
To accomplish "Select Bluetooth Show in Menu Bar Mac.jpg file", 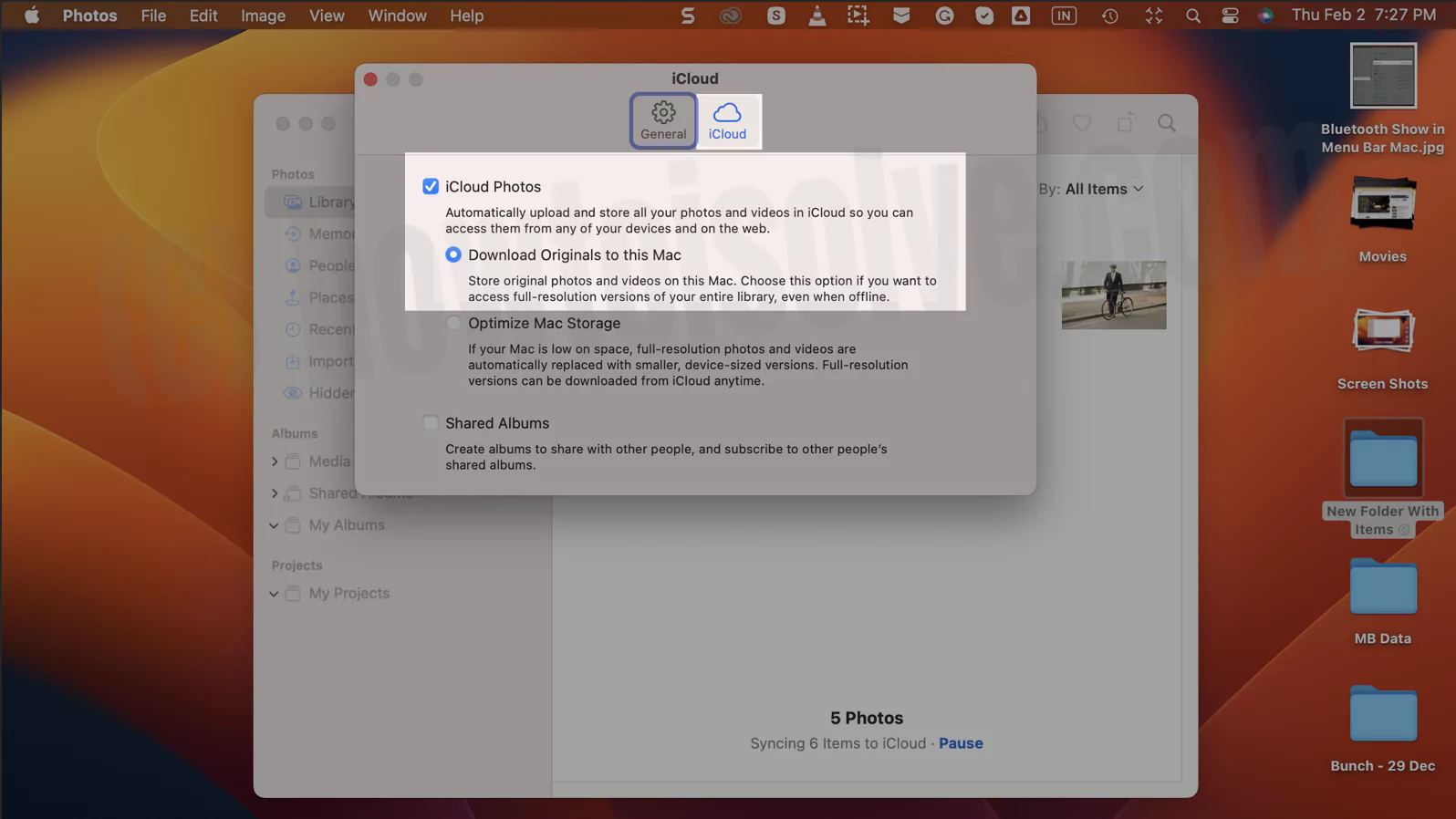I will (1383, 99).
